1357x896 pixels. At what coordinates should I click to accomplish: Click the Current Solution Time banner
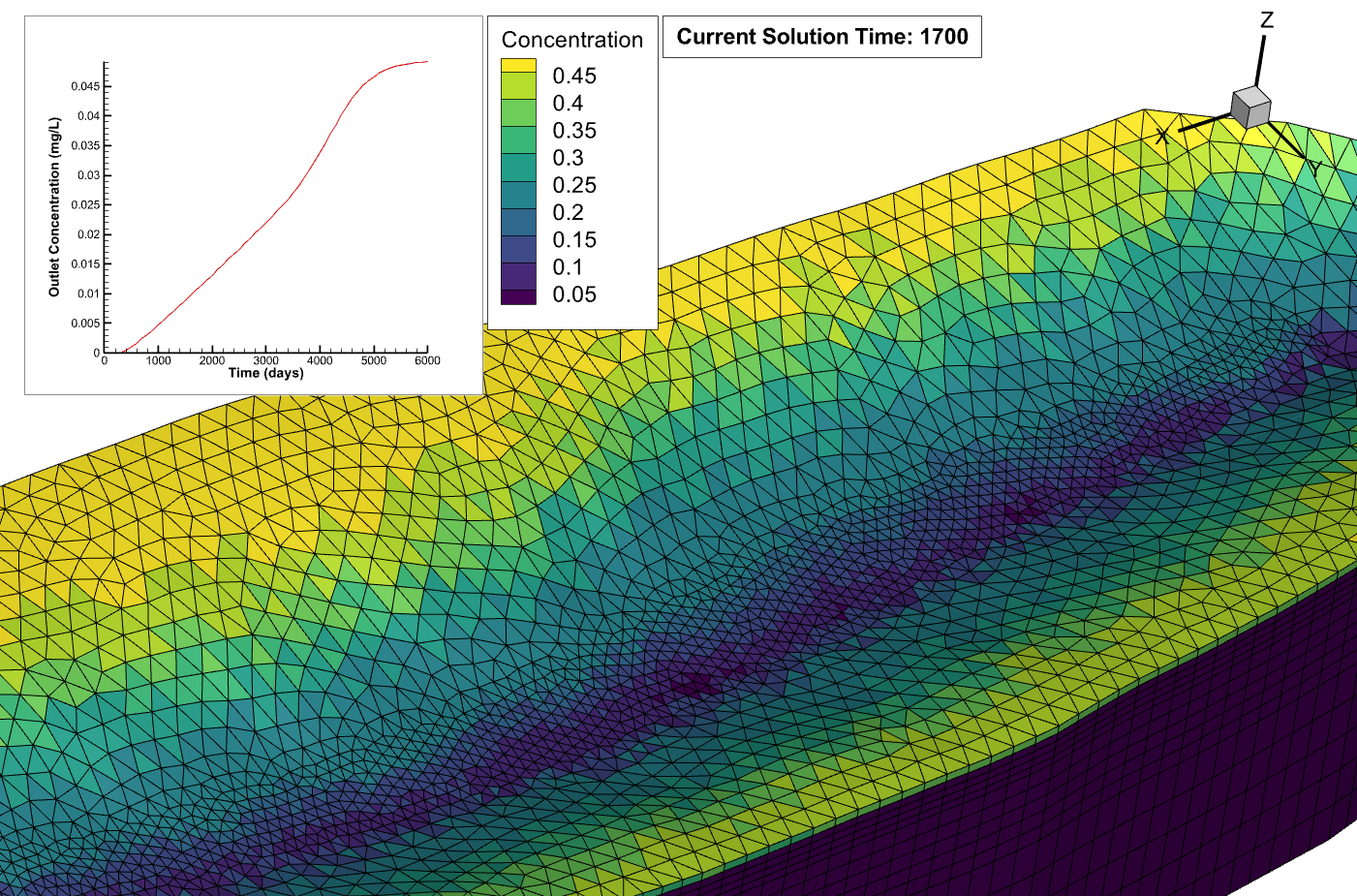pos(820,37)
